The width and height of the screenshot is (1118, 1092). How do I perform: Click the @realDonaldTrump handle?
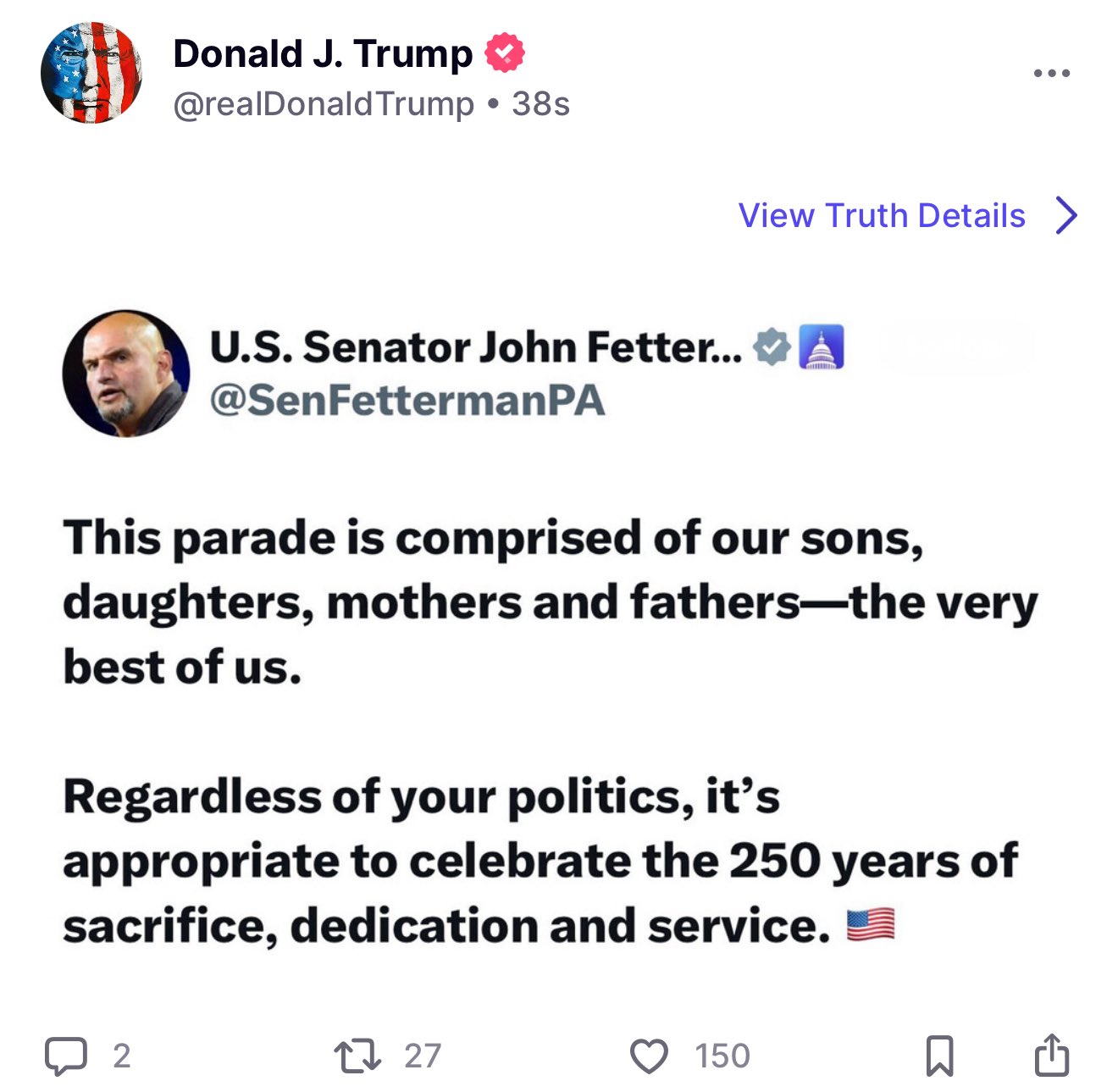click(324, 104)
